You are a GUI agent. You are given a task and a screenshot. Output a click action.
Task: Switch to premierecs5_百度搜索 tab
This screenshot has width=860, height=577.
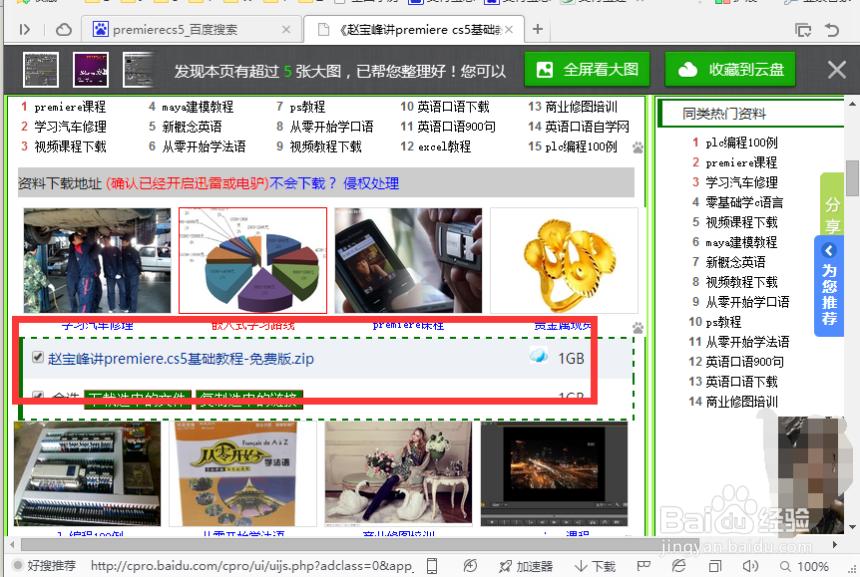191,30
